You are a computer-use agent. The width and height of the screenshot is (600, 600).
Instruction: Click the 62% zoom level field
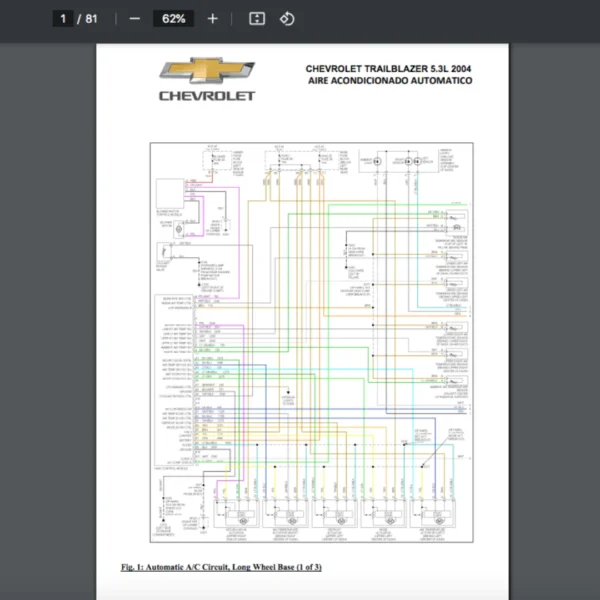pyautogui.click(x=173, y=19)
